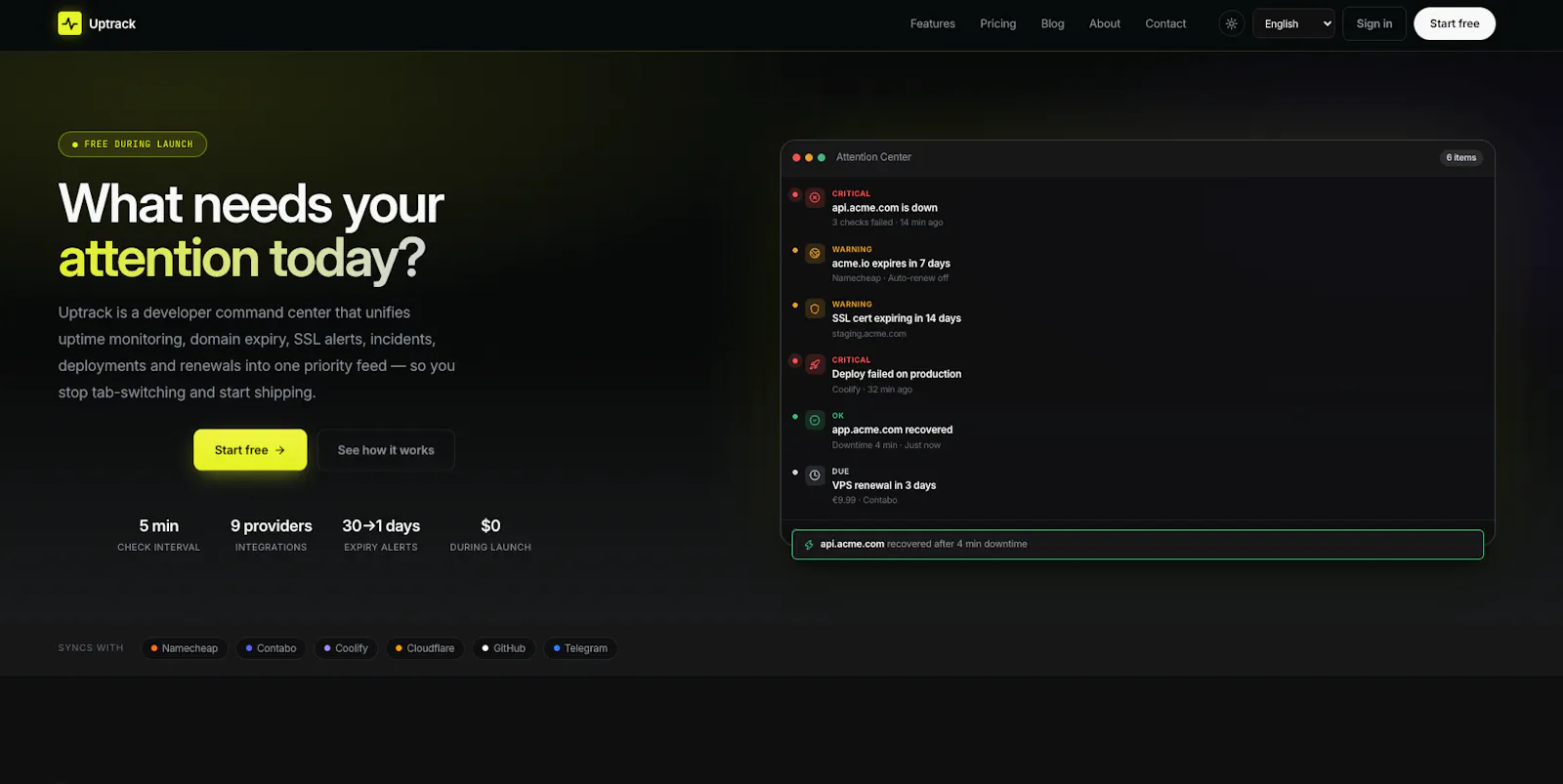Toggle the light/dark theme sun icon

1231,23
